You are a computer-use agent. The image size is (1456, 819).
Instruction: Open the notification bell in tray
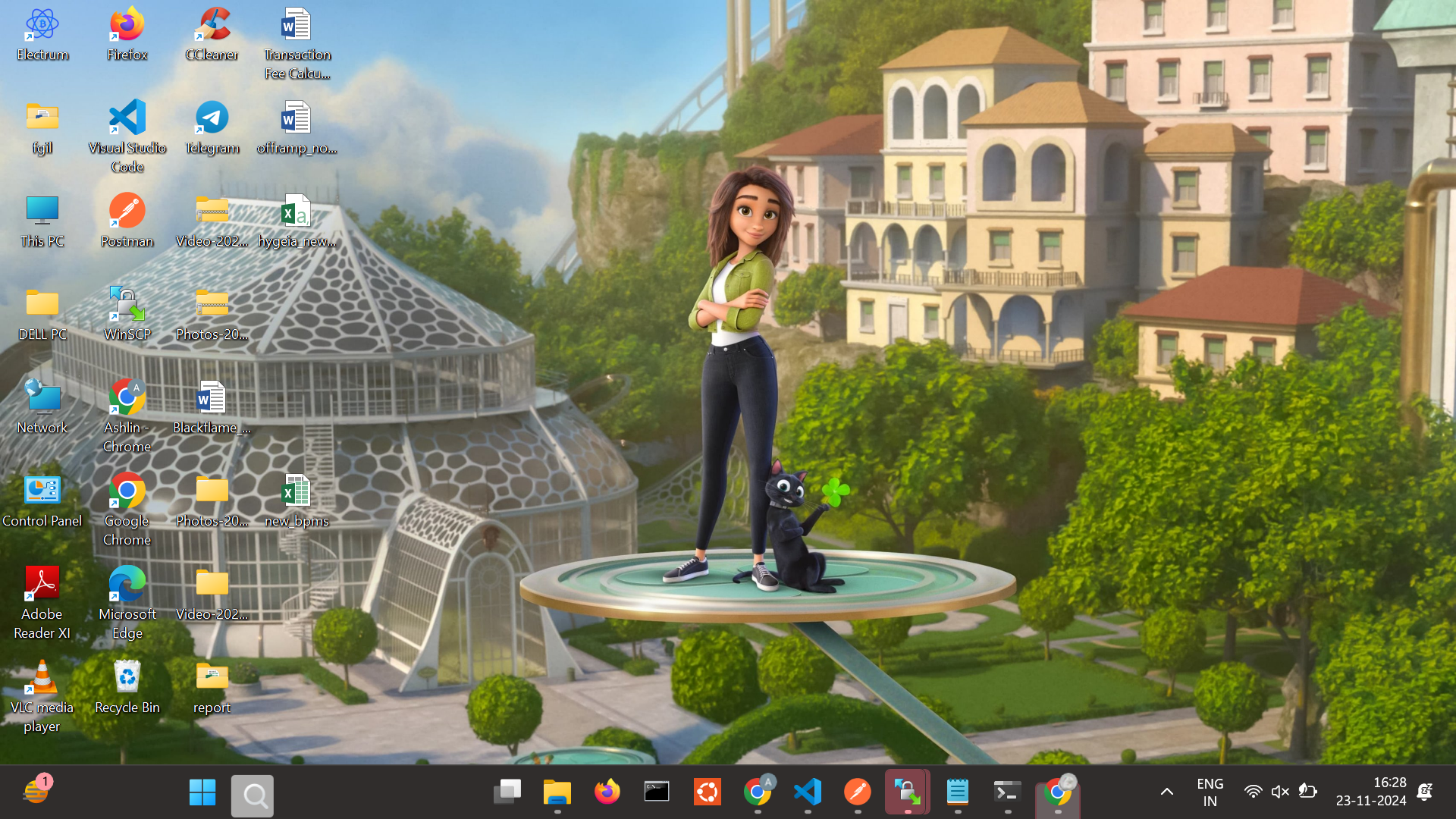(x=1425, y=792)
